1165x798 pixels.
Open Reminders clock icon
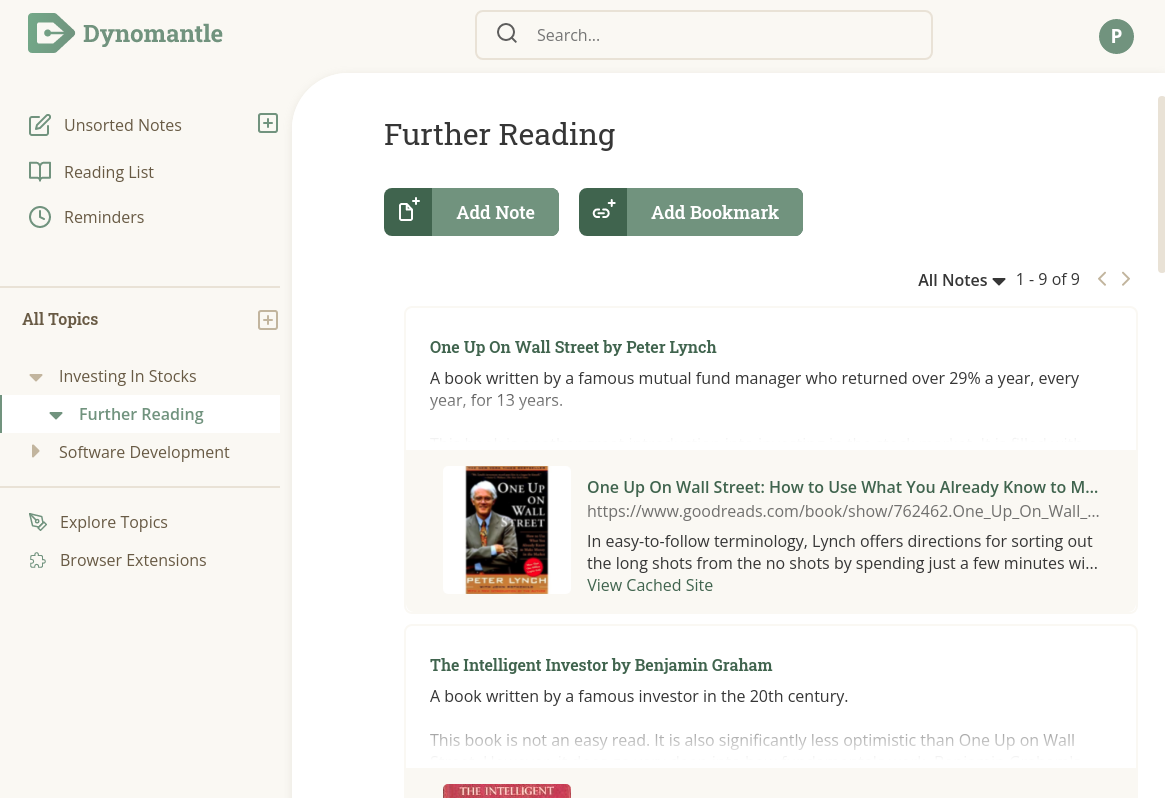click(x=39, y=217)
